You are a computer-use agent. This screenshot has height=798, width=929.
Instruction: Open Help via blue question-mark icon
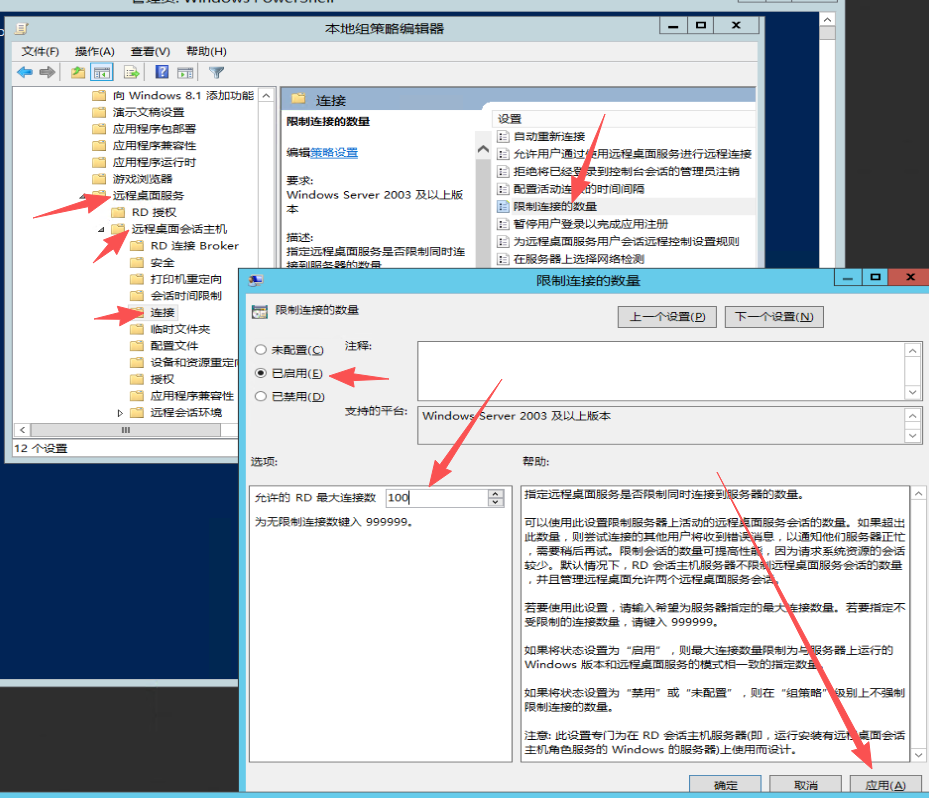point(162,72)
